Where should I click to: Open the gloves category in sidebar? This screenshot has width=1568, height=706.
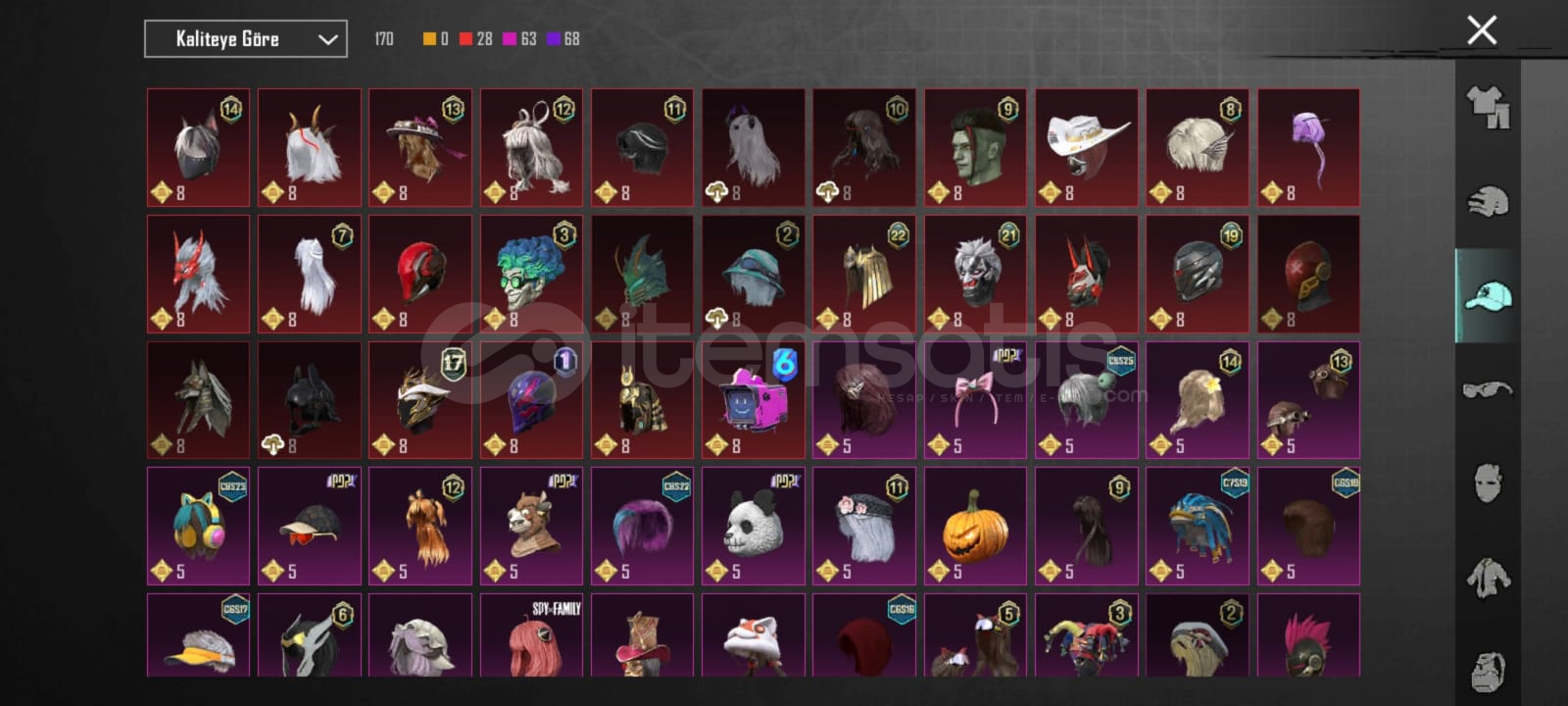(x=1488, y=201)
